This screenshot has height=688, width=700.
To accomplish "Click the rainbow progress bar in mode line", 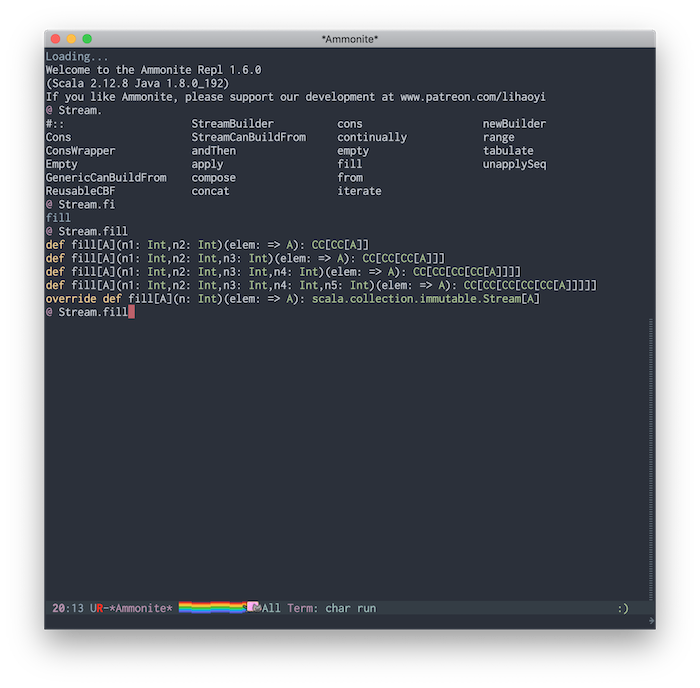I will (x=212, y=607).
